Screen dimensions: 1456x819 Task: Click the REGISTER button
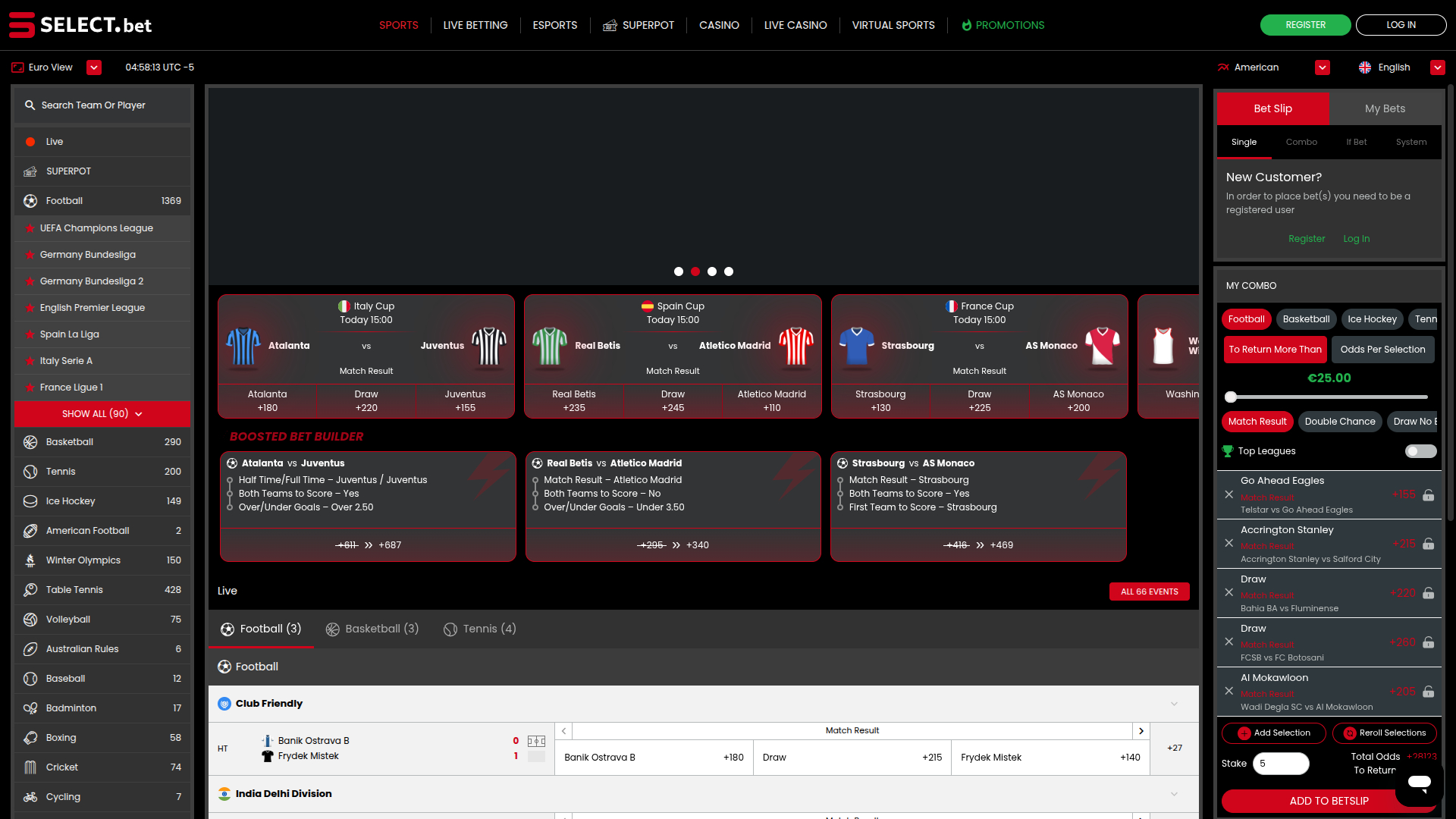pos(1305,24)
